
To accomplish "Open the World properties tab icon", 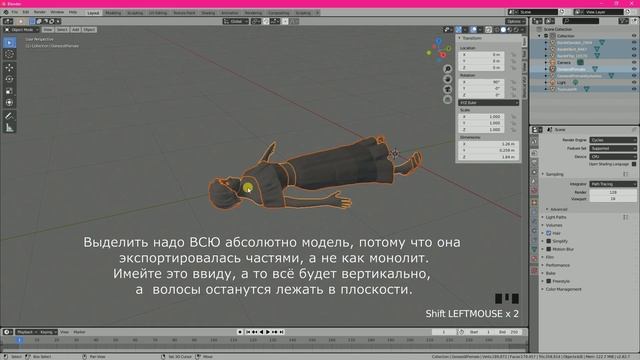I will (534, 191).
